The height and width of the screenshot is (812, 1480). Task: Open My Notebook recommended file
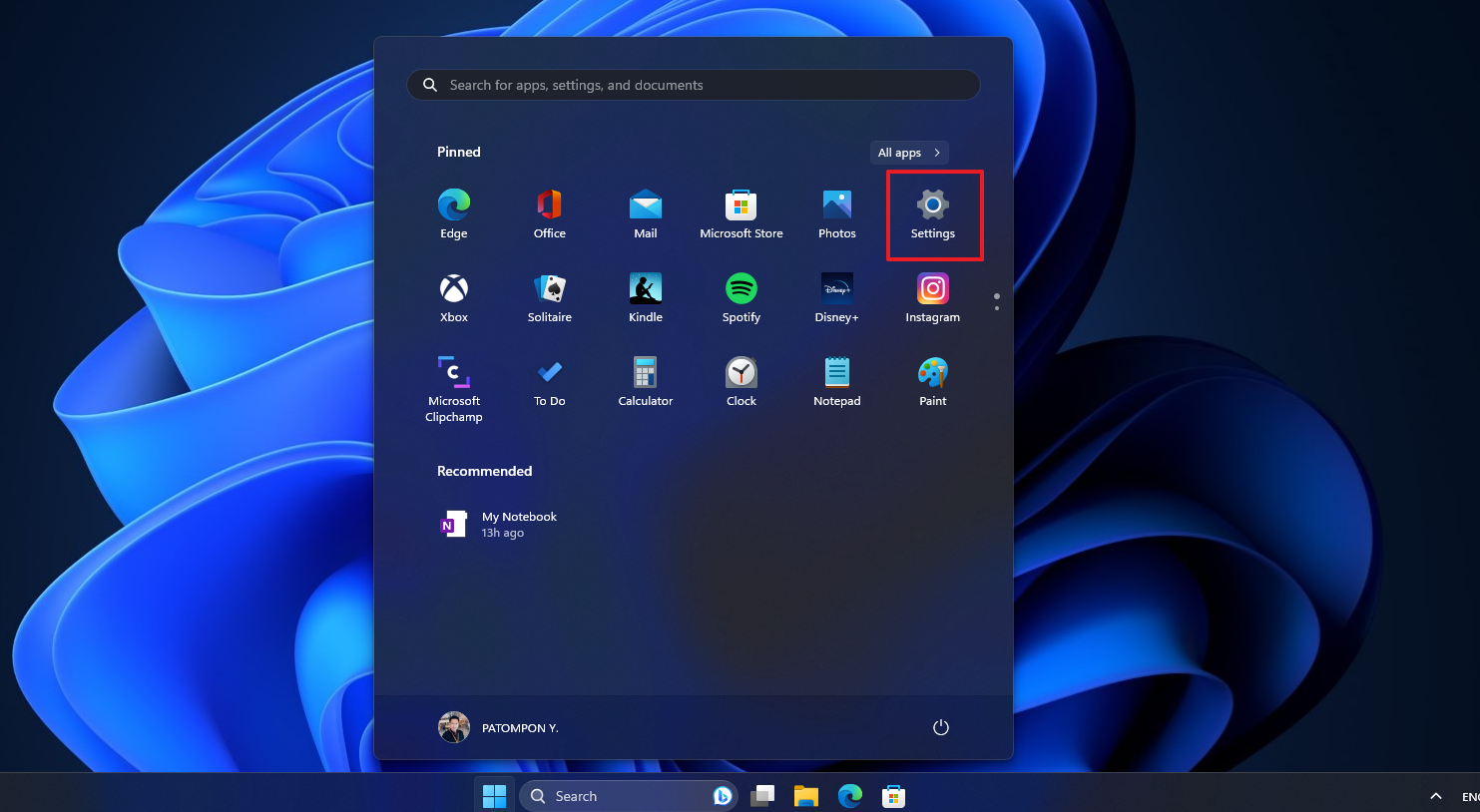499,525
